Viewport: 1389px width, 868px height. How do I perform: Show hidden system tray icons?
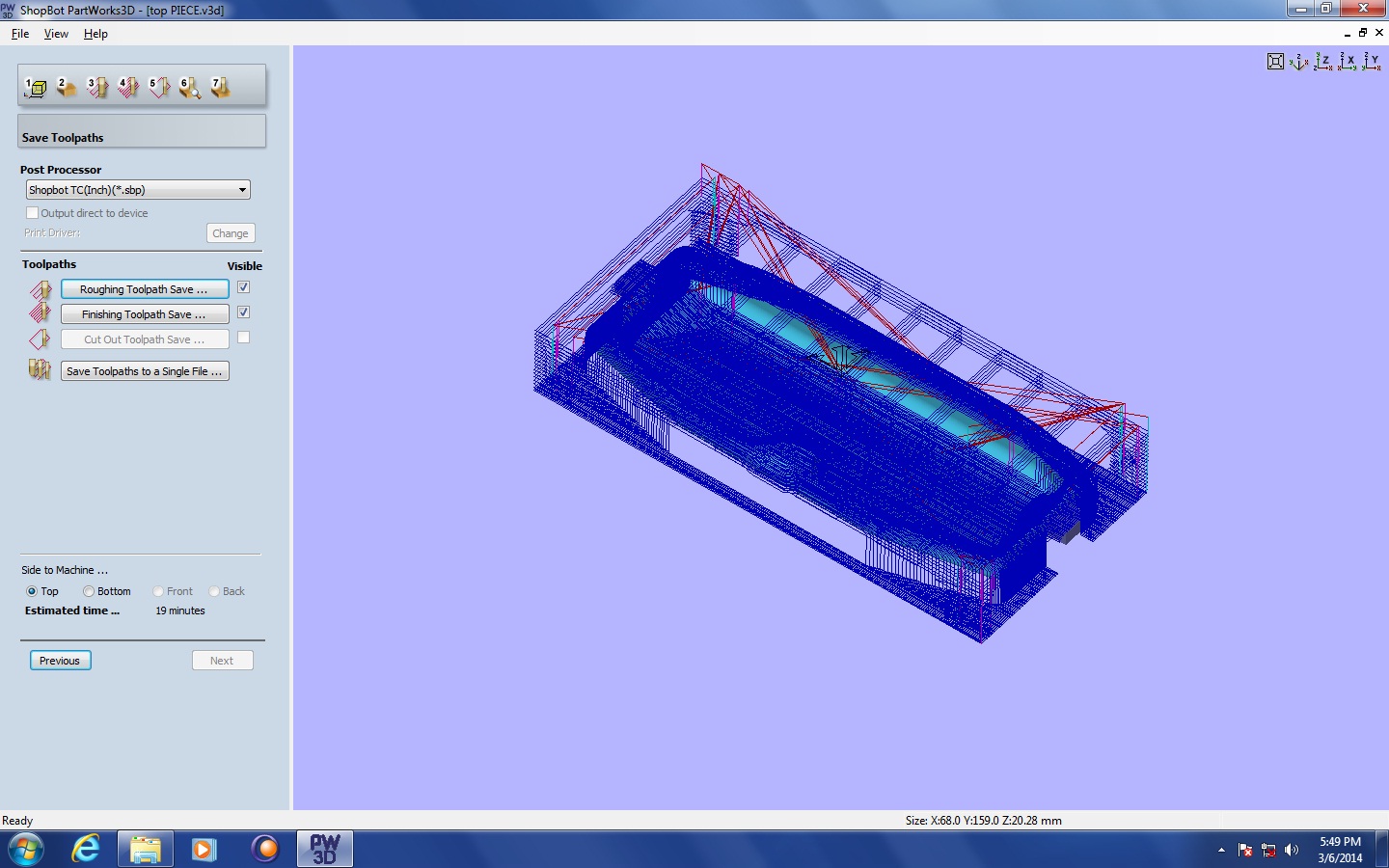pos(1221,850)
